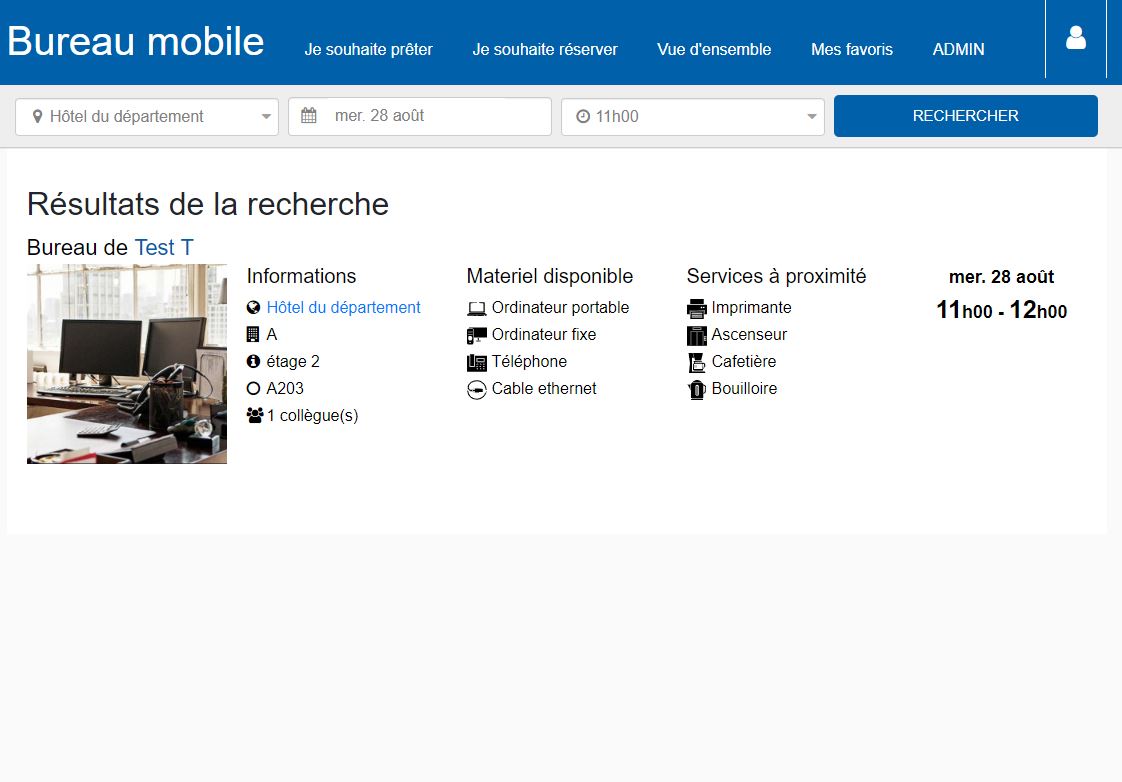Click the A203 room number text
This screenshot has width=1122, height=782.
(x=285, y=388)
